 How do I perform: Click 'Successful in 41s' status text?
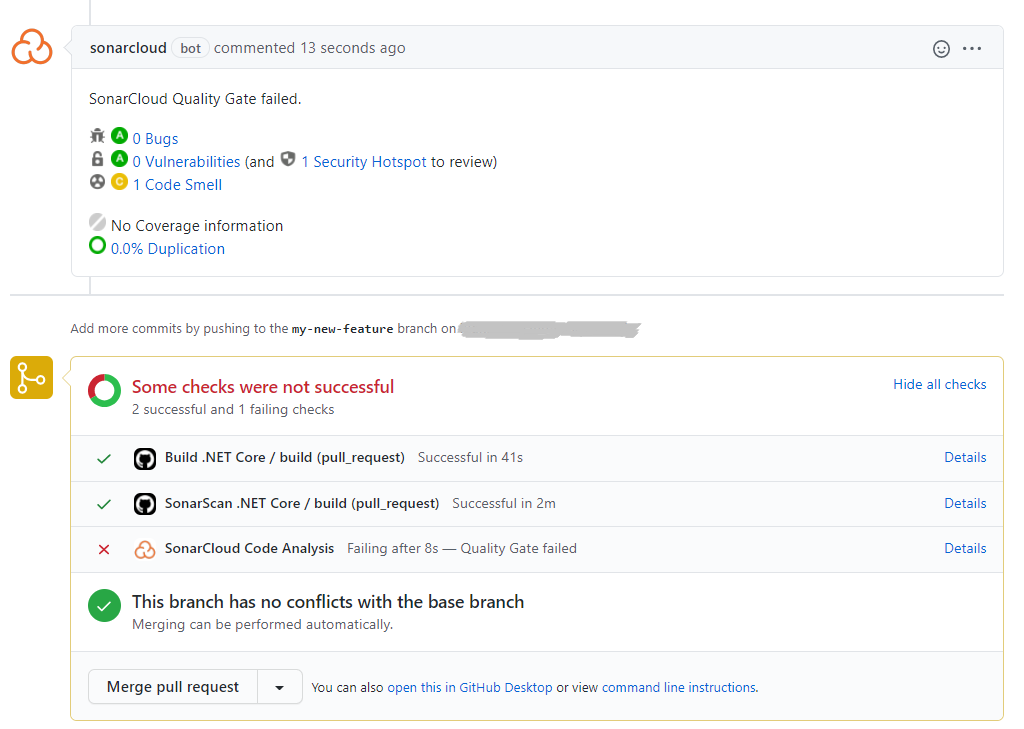coord(470,457)
